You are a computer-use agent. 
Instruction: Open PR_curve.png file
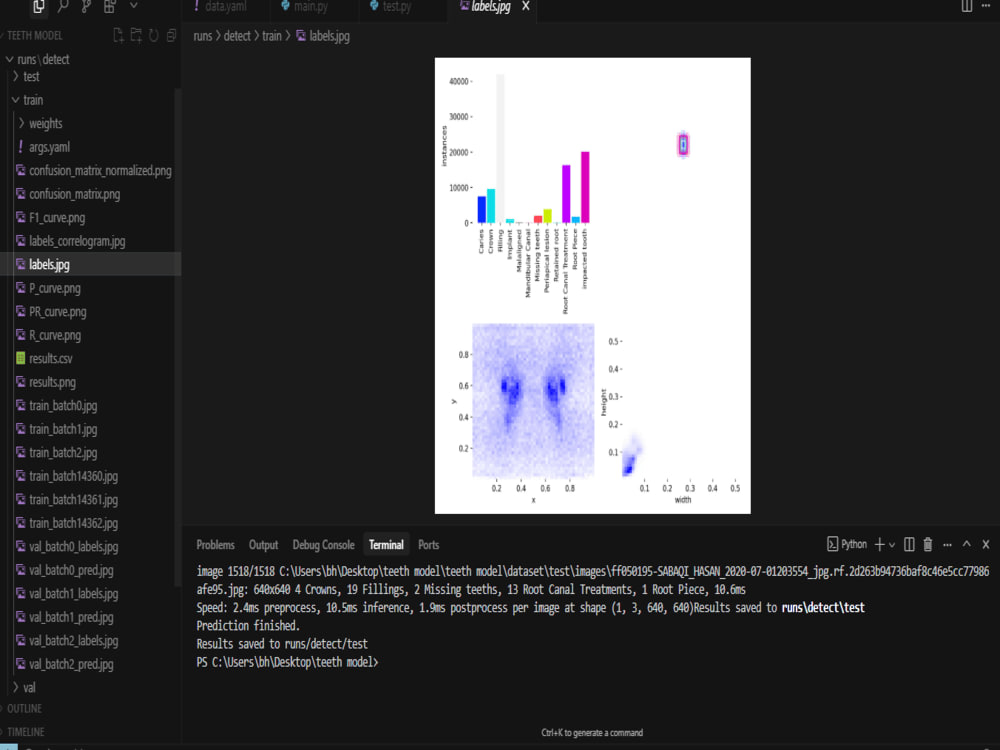pos(57,312)
